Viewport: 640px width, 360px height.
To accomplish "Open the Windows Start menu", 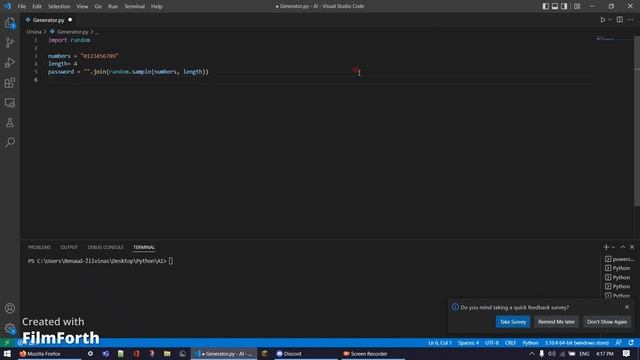I will point(7,353).
